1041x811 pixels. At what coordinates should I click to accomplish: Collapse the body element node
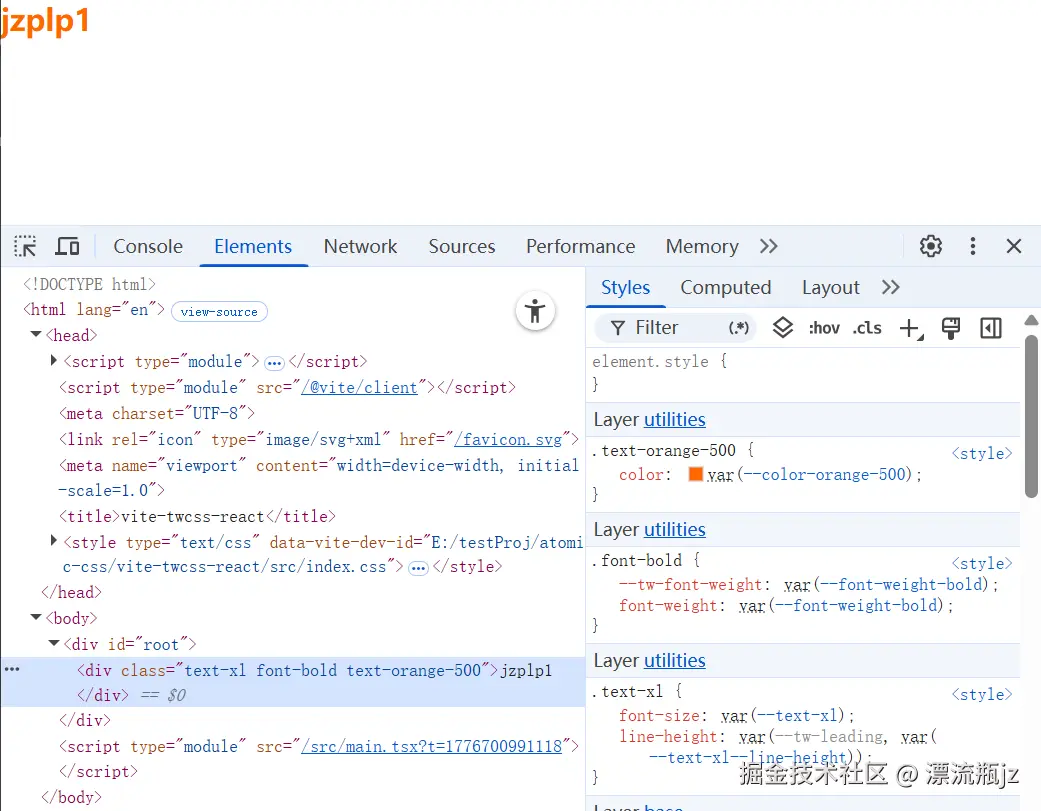36,617
